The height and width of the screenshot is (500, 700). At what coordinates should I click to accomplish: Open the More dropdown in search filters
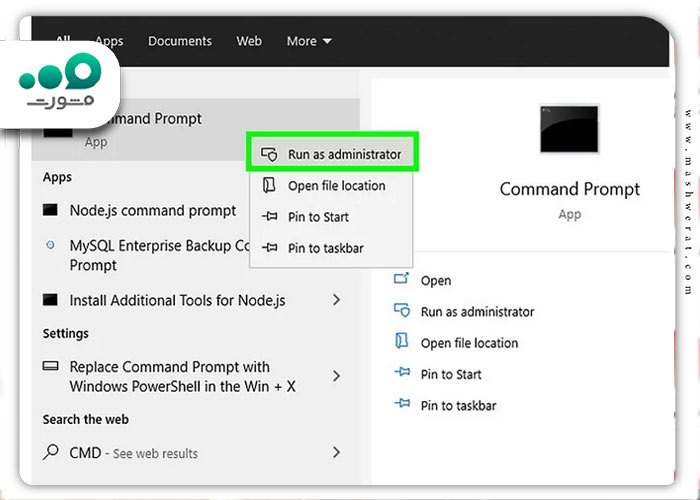pos(309,41)
